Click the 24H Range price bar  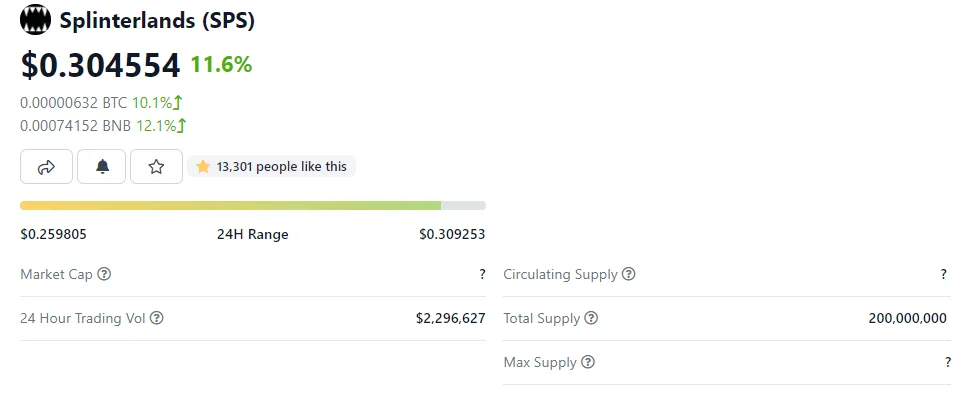click(x=252, y=205)
